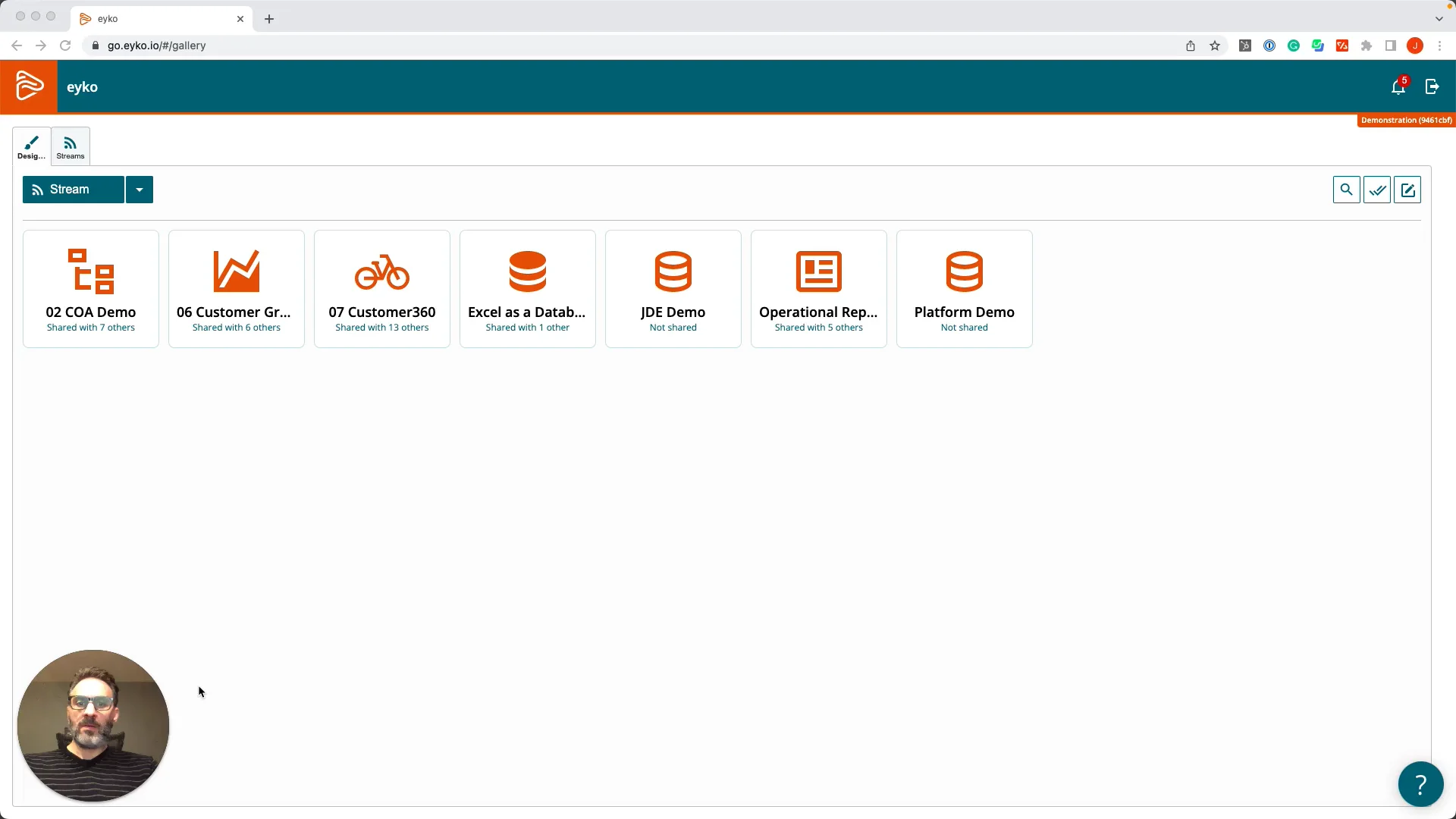Open the new stream pencil editor icon

pos(1408,190)
